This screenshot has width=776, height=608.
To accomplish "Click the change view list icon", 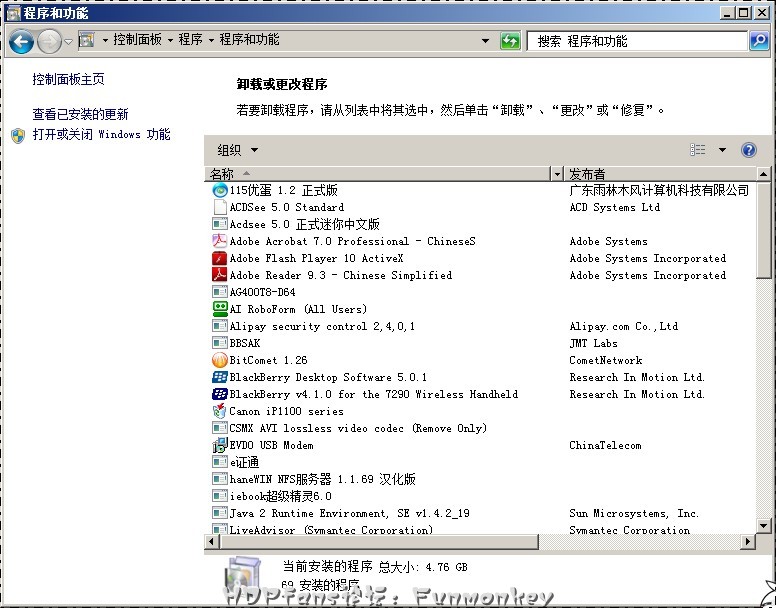I will (x=698, y=149).
